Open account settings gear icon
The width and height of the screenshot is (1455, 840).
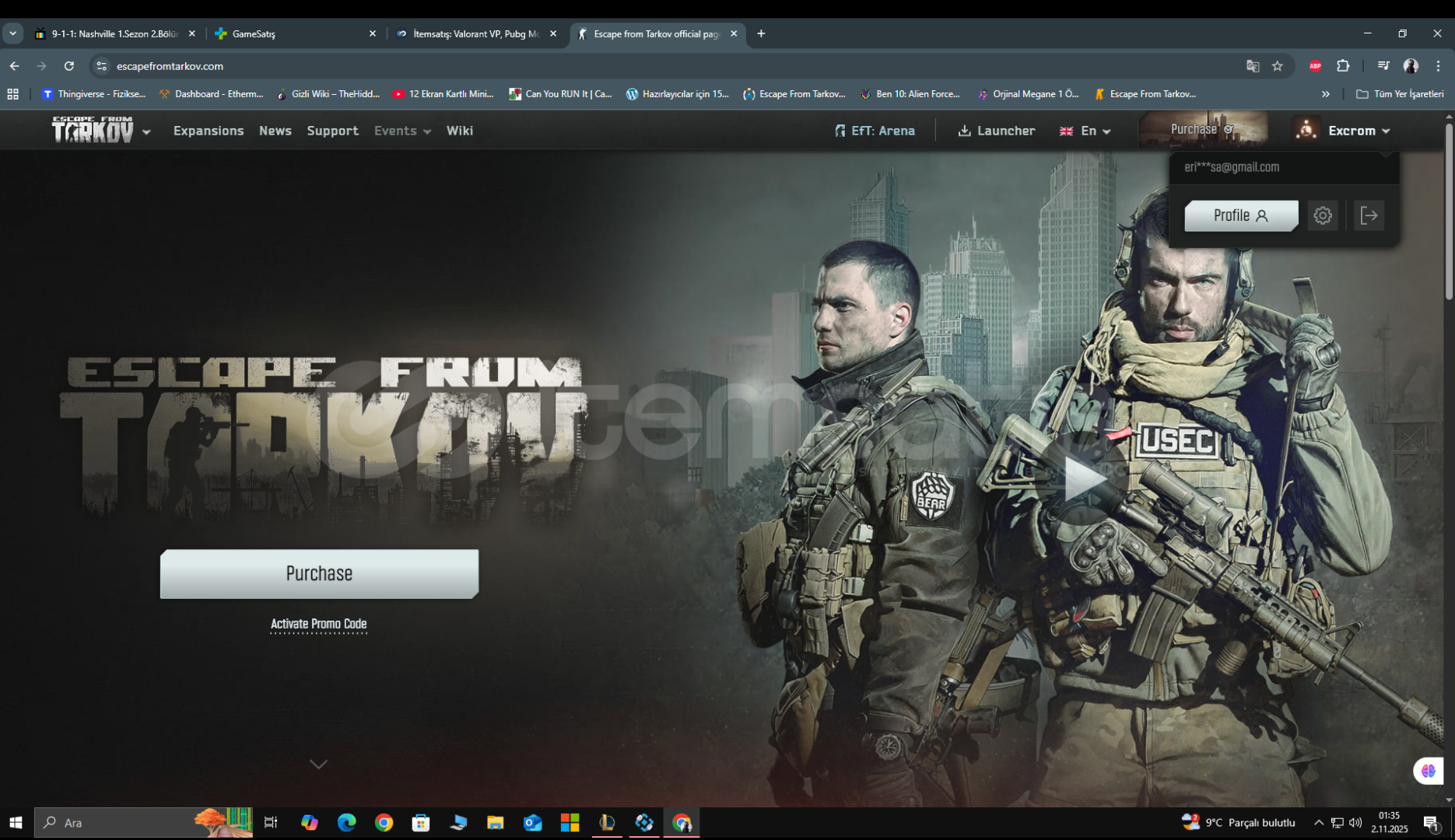point(1323,215)
